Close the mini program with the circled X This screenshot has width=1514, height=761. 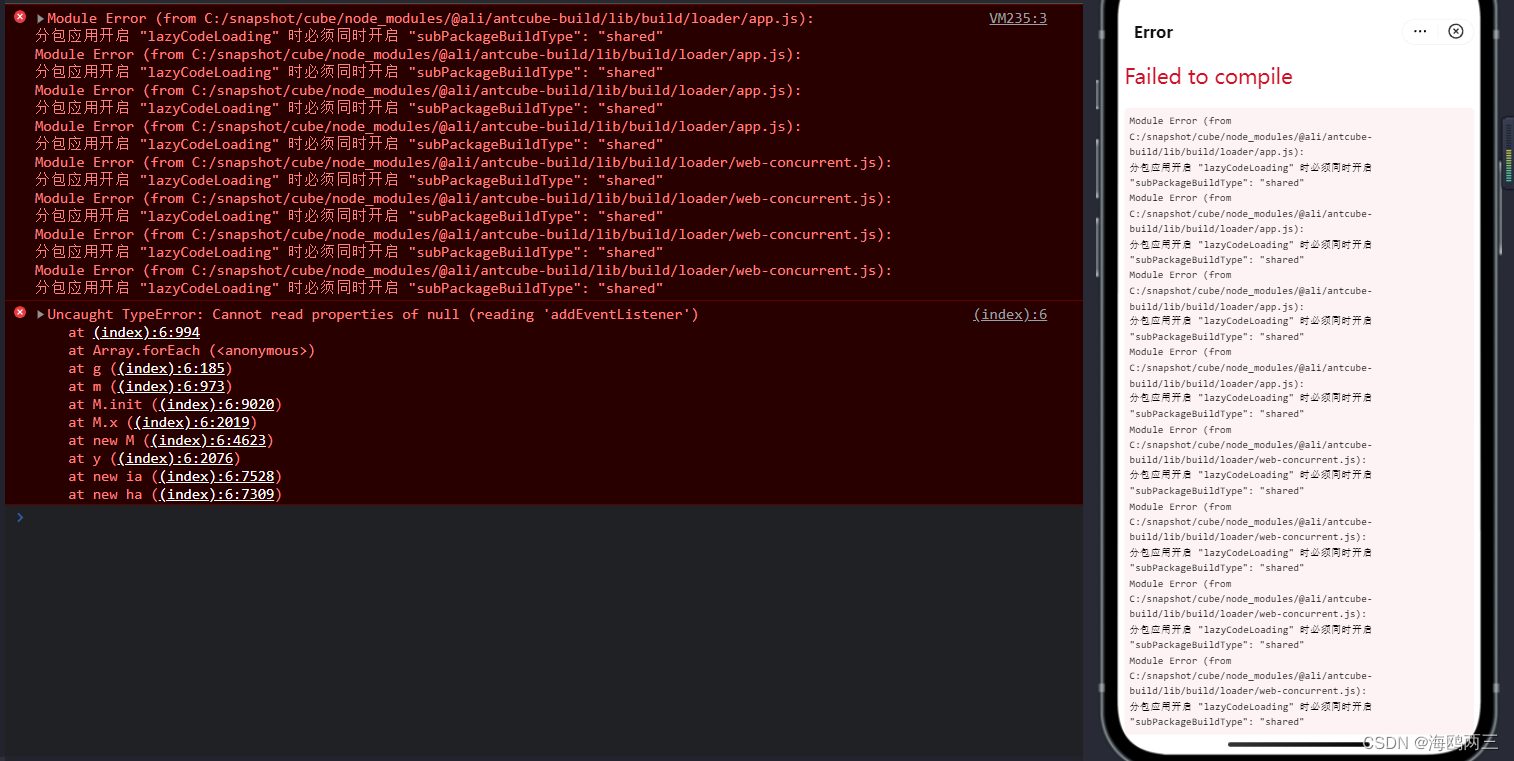pos(1456,31)
